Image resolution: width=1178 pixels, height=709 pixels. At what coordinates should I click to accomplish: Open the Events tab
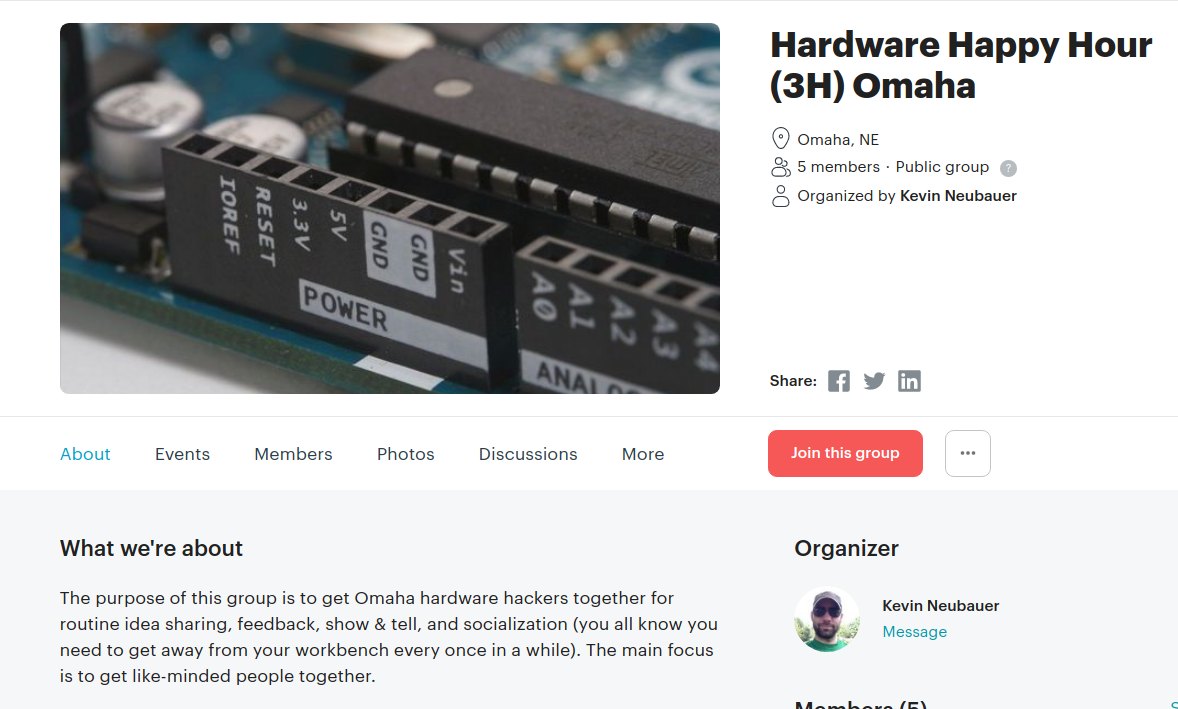[x=183, y=454]
